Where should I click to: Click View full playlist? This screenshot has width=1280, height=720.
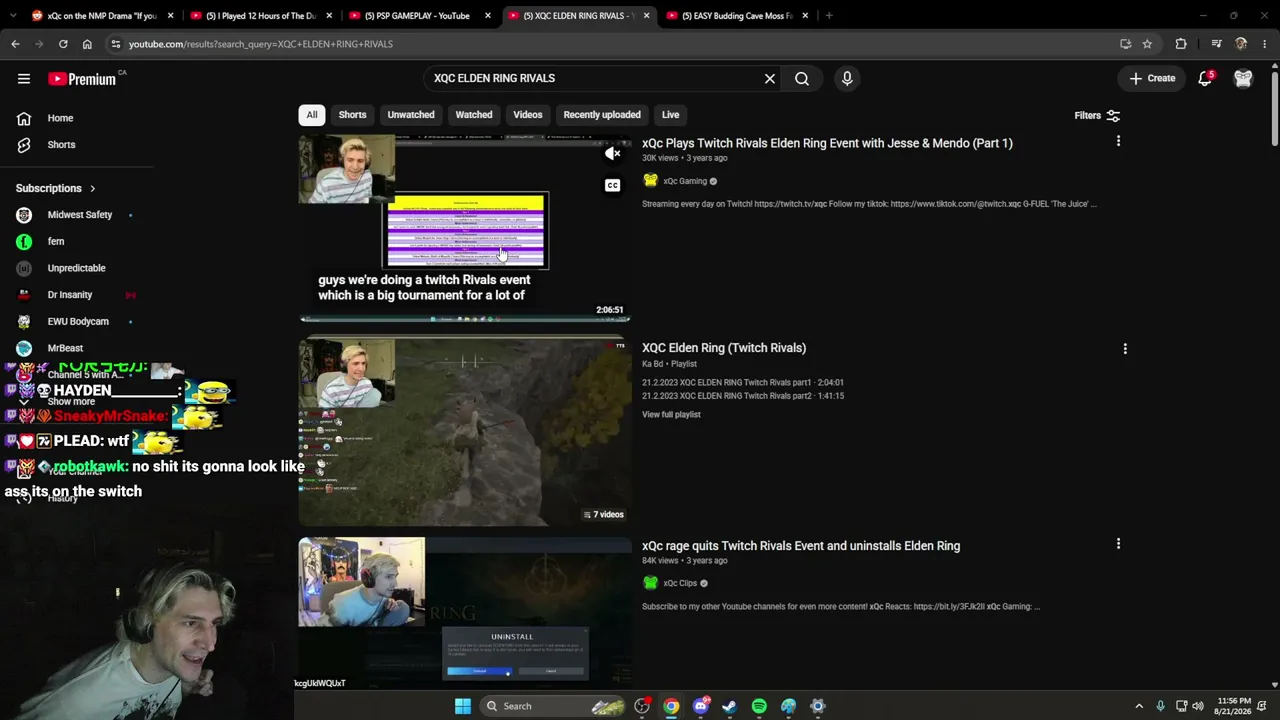(x=671, y=414)
